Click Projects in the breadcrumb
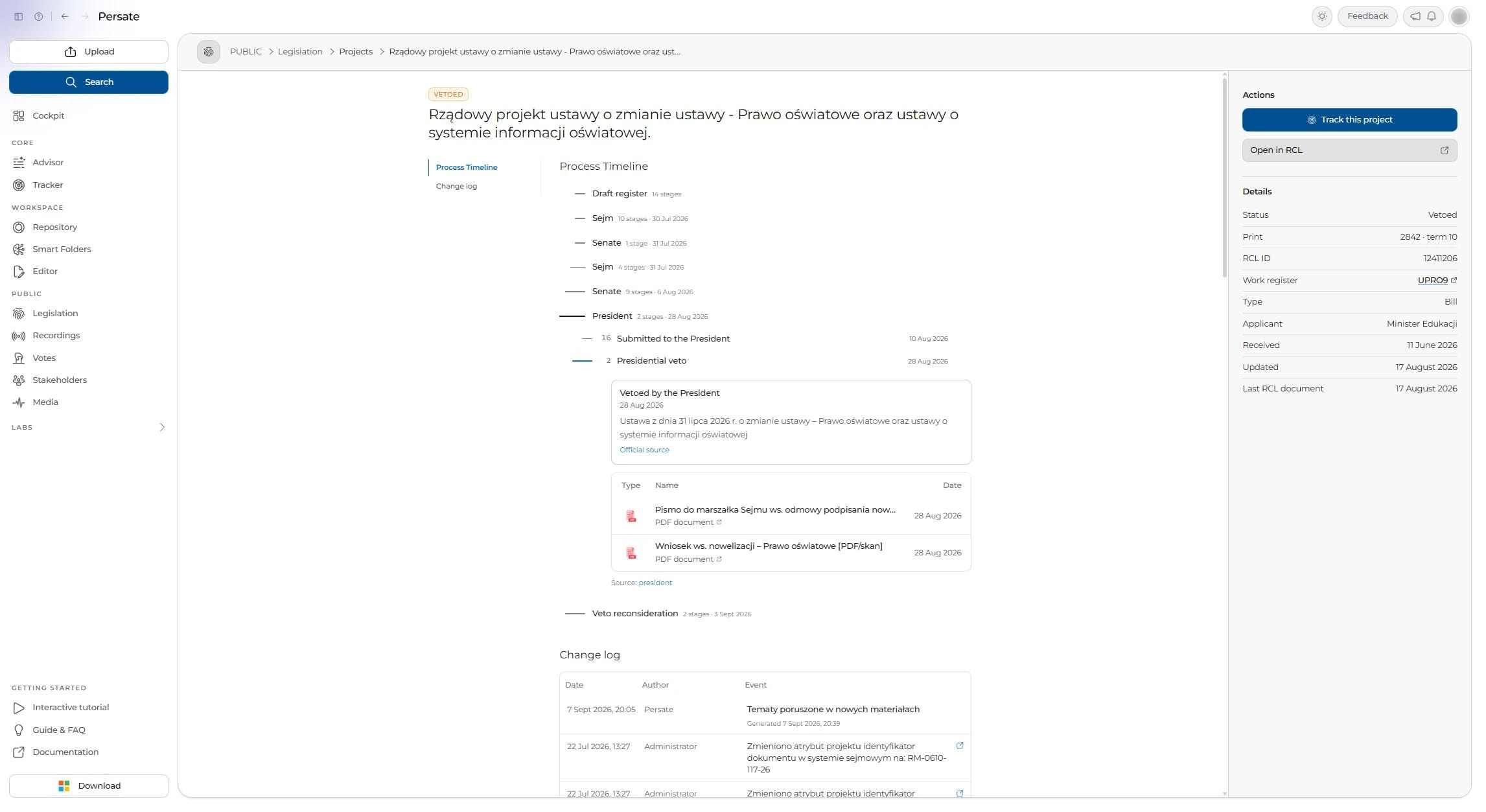1486x812 pixels. (356, 52)
